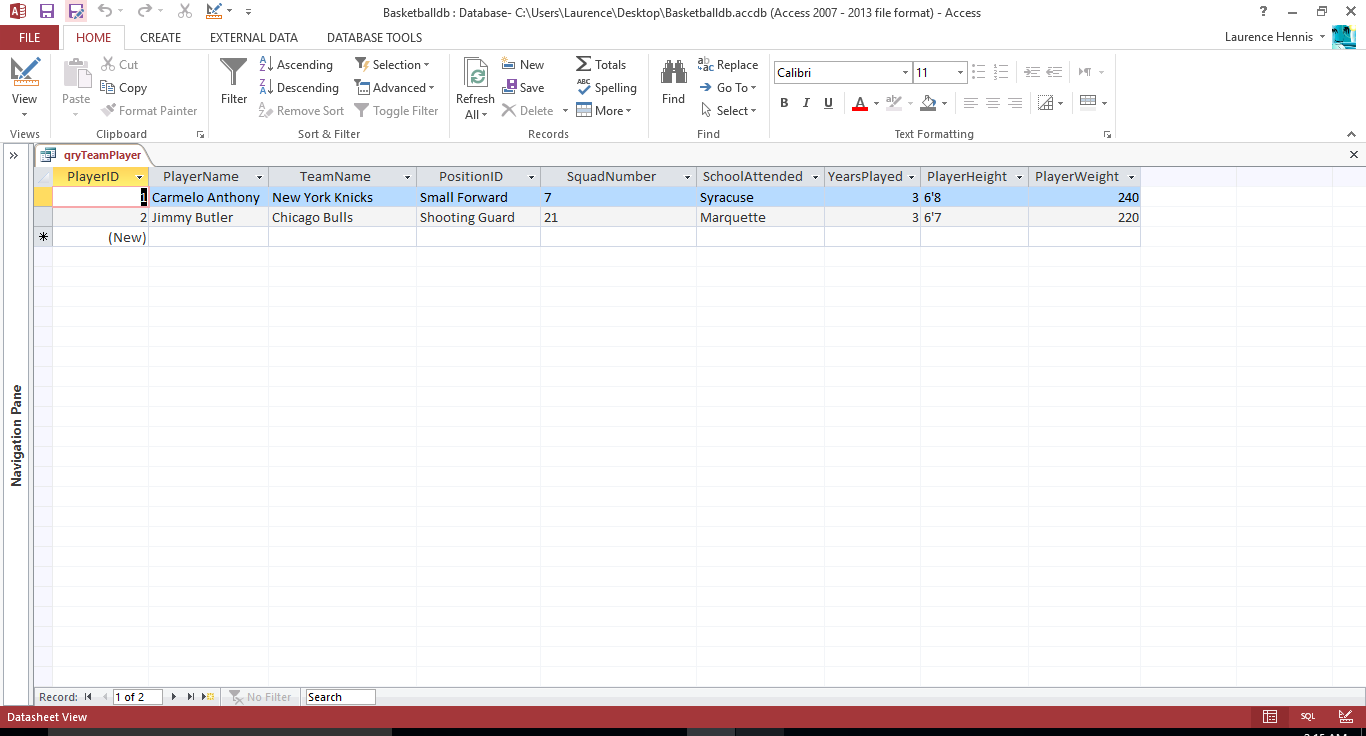Click the Design View icon in the quick access toolbar
This screenshot has height=736, width=1366.
click(x=214, y=12)
